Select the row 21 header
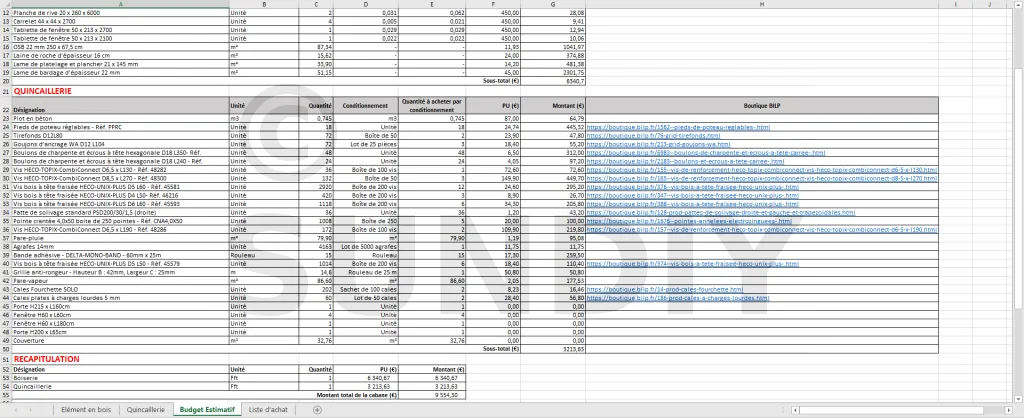1024x418 pixels. (x=6, y=90)
